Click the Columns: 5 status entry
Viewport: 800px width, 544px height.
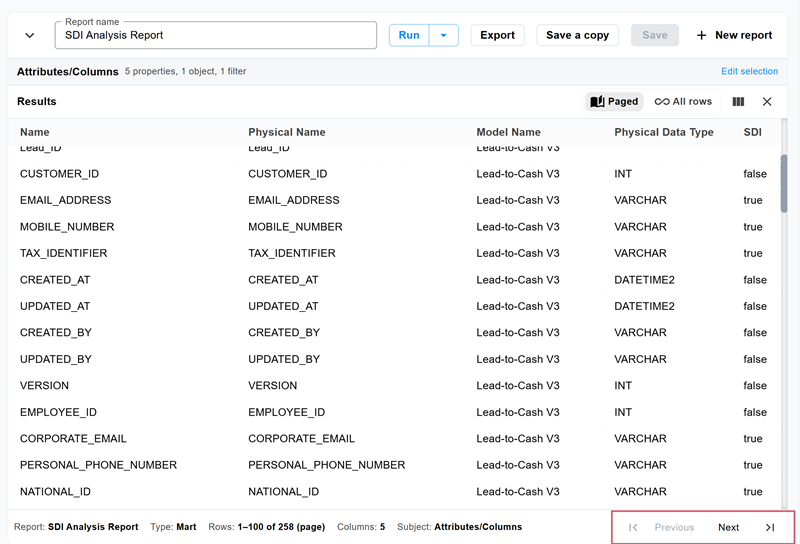(361, 527)
